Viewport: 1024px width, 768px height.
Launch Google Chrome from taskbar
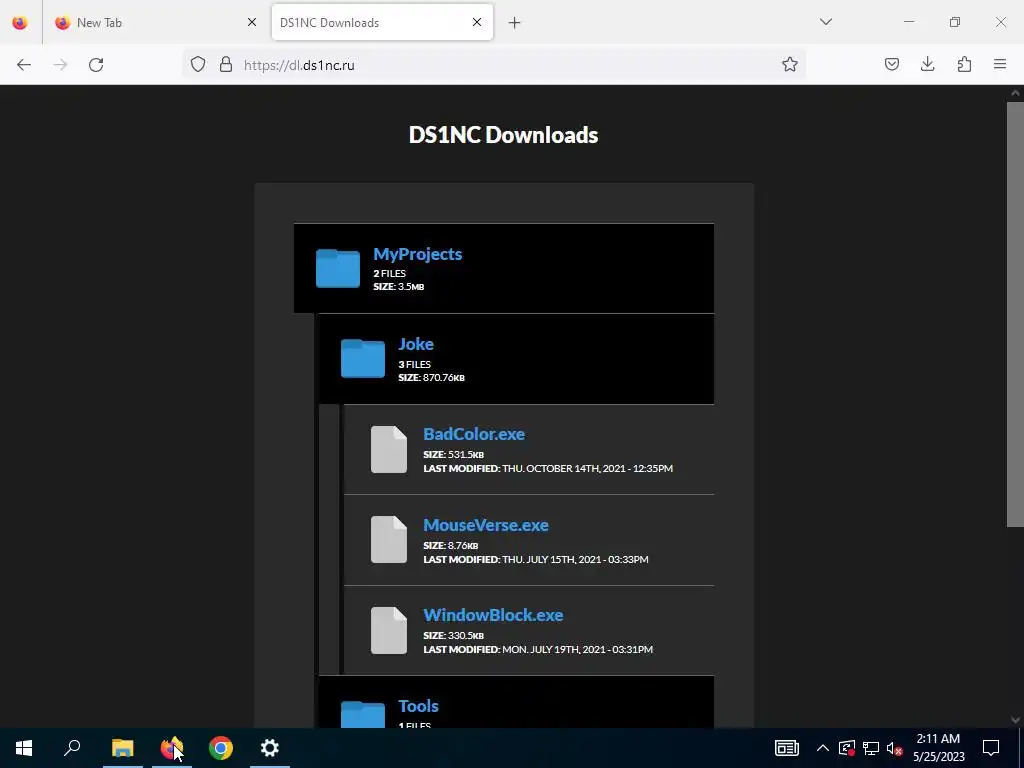(221, 748)
